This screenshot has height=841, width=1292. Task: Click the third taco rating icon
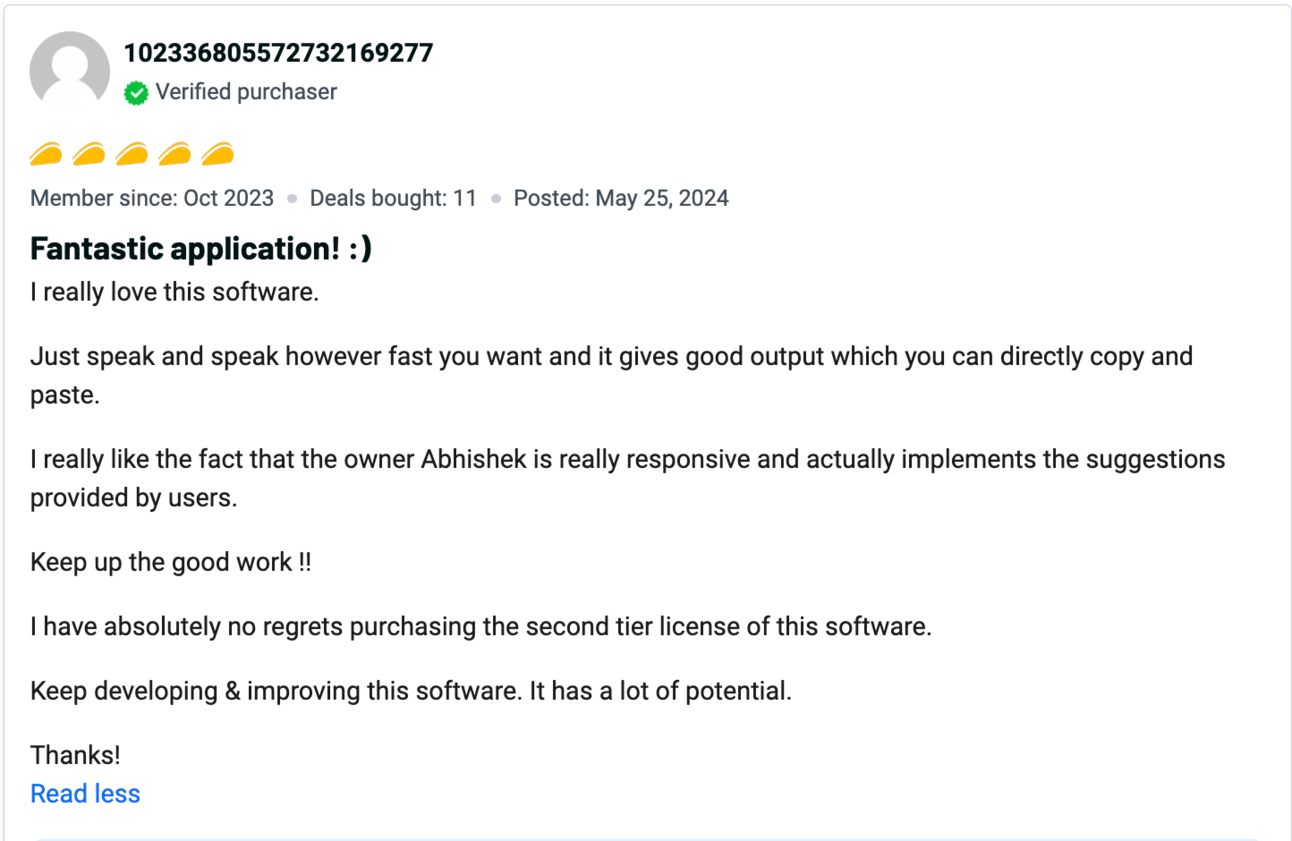(132, 153)
